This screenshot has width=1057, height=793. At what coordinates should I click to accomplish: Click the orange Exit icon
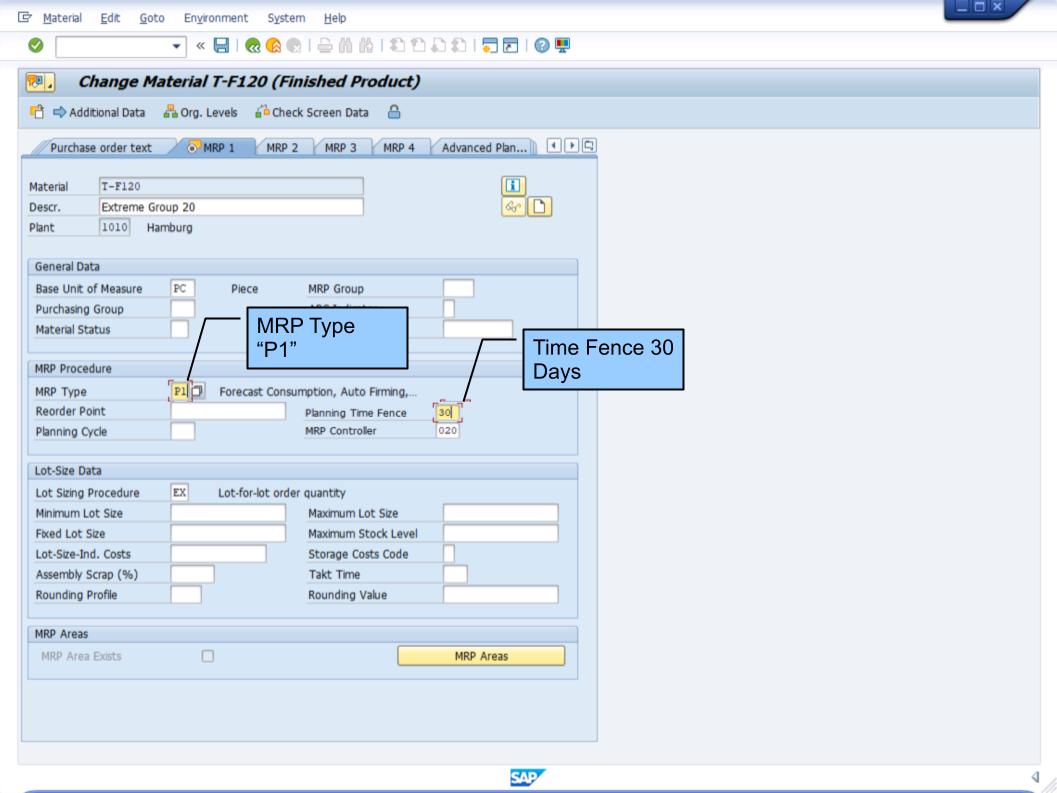(273, 45)
